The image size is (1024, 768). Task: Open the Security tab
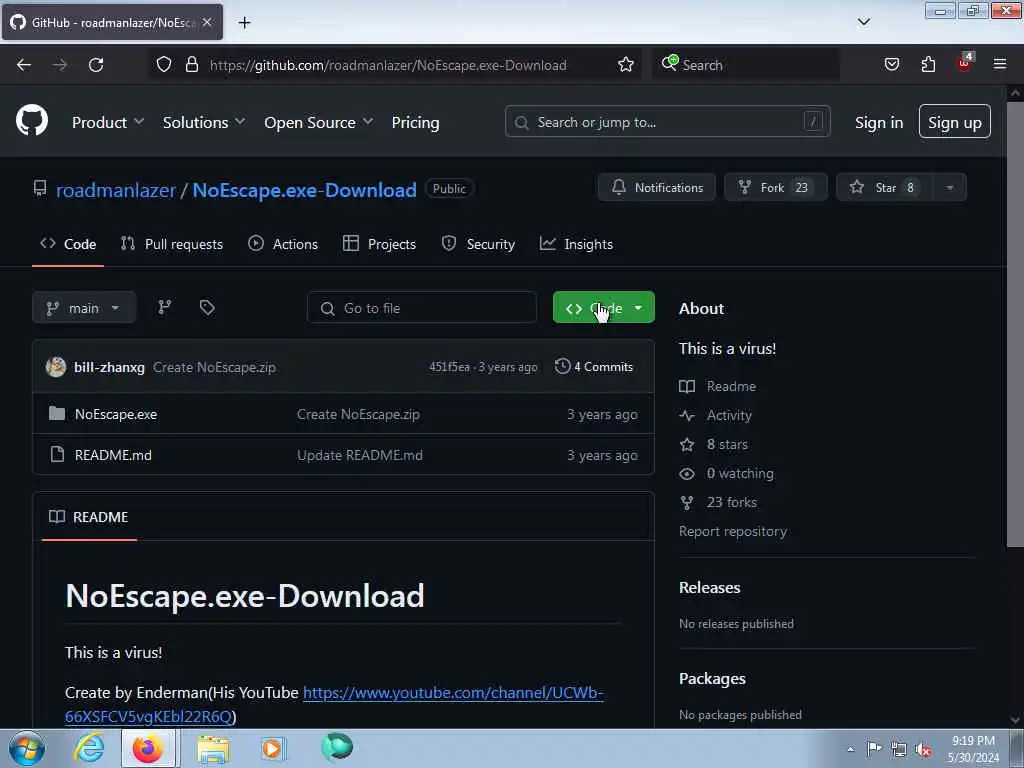(478, 244)
